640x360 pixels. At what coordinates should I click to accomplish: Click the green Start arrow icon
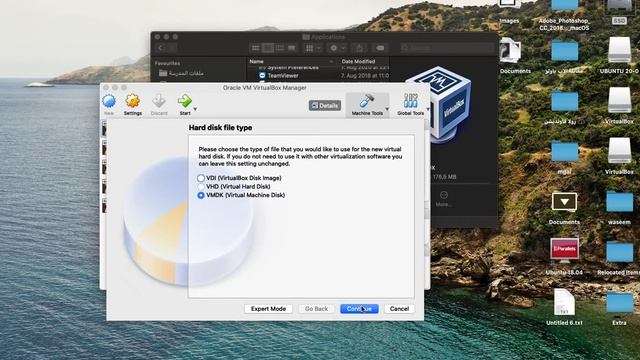tap(184, 101)
